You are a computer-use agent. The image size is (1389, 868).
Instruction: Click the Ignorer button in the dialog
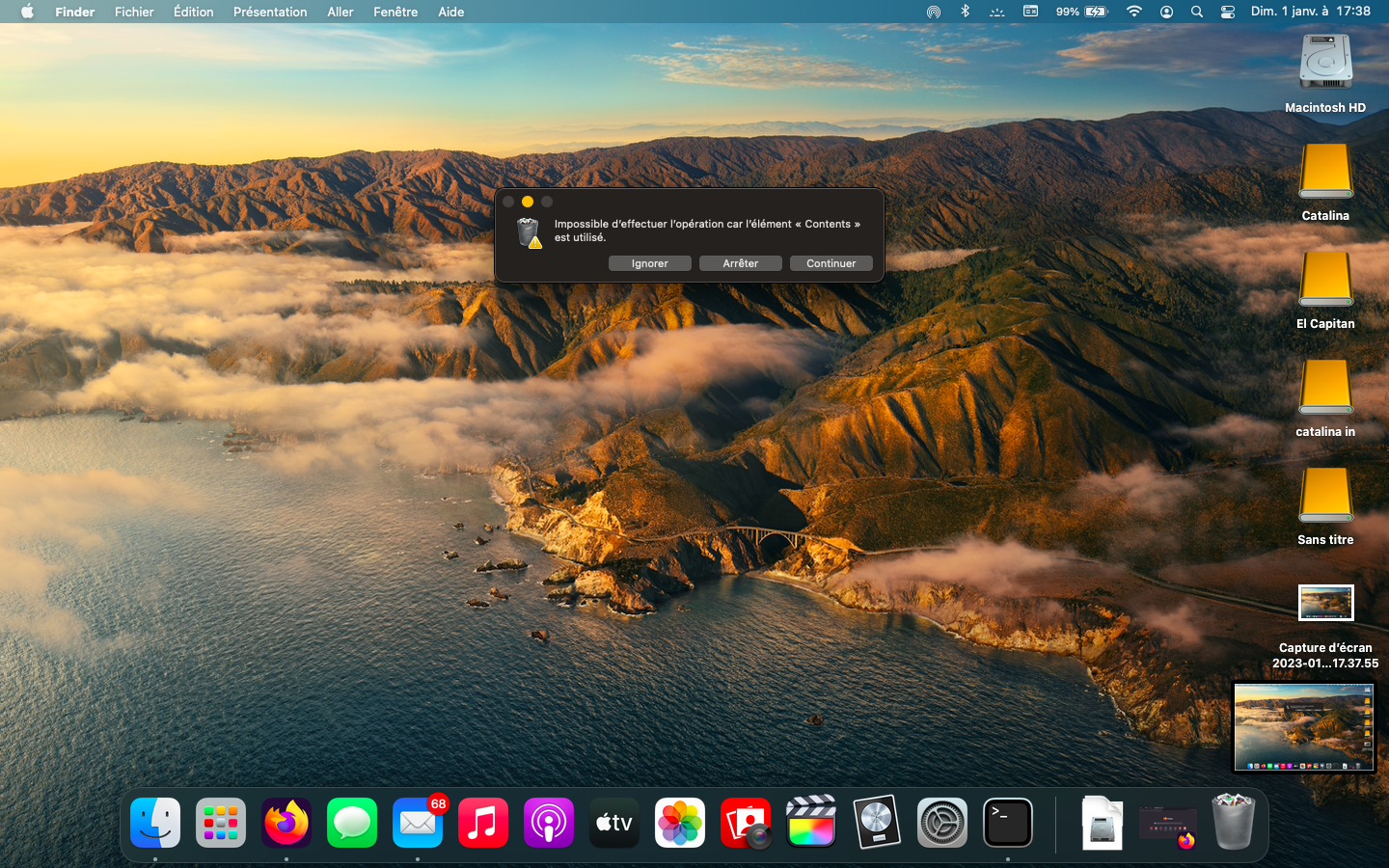coord(649,263)
